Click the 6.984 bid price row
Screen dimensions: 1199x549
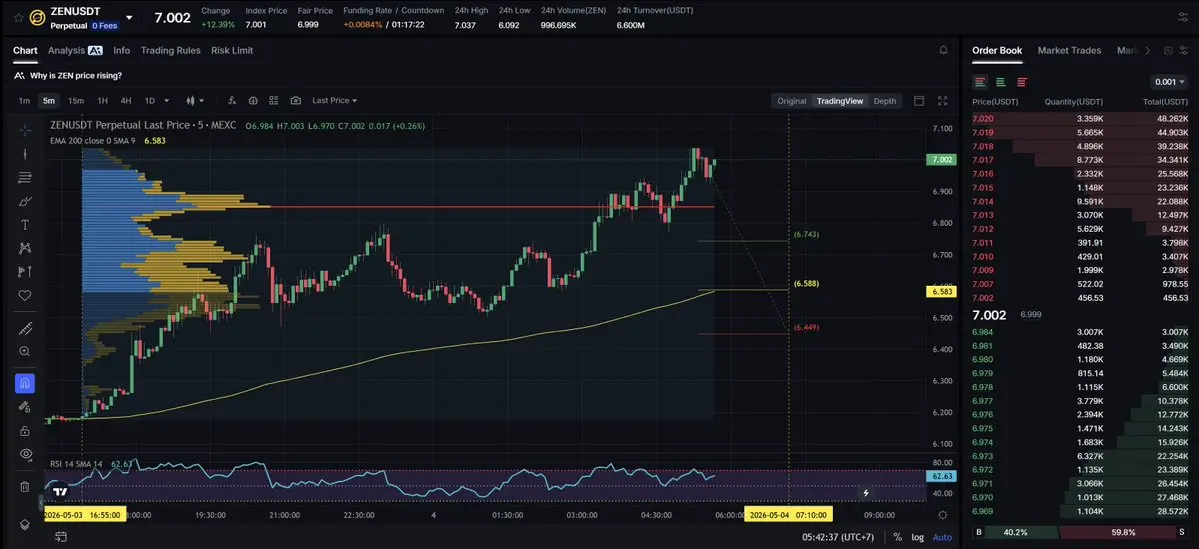(x=1080, y=332)
